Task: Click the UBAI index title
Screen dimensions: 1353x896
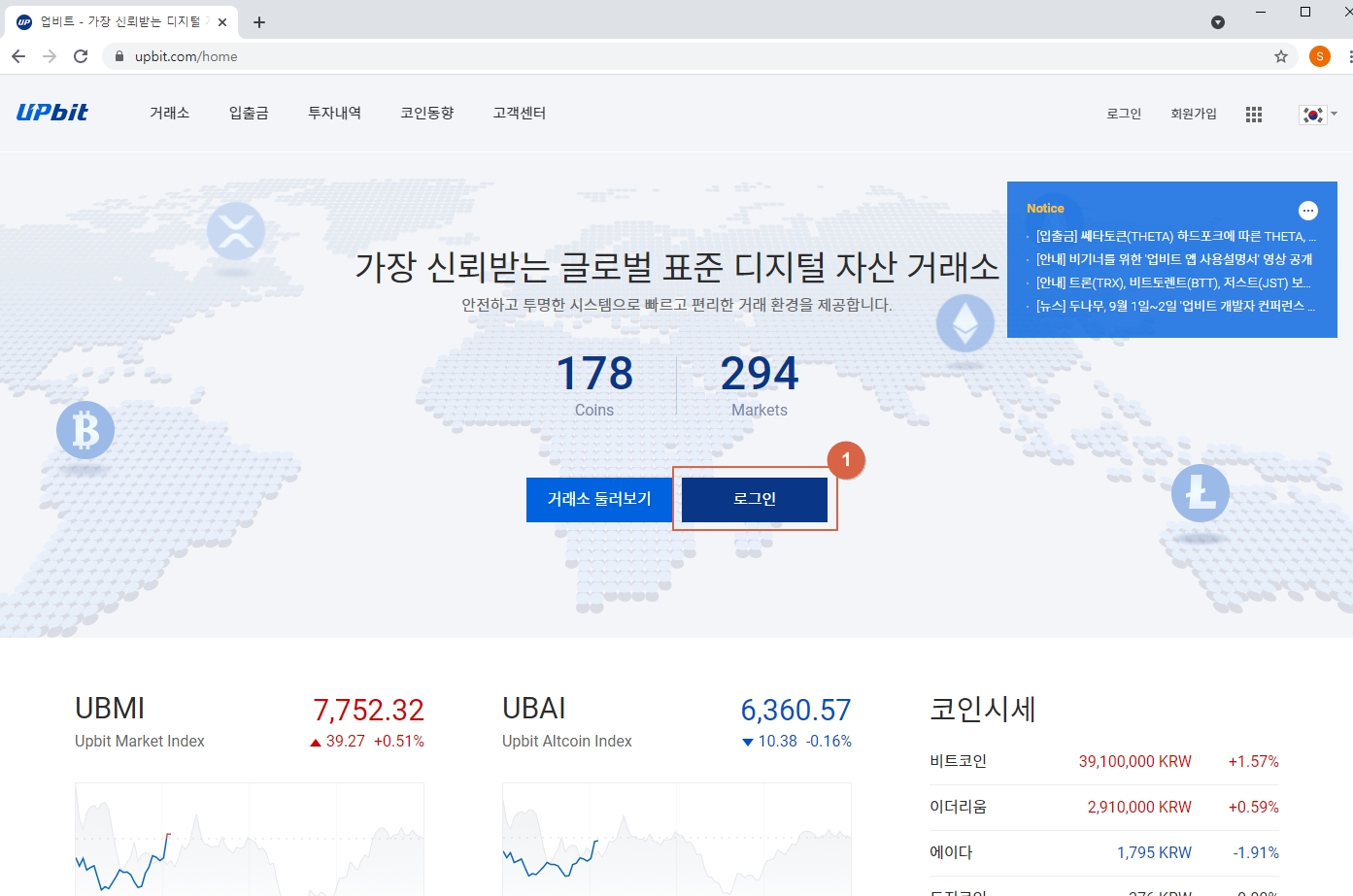Action: click(x=534, y=709)
